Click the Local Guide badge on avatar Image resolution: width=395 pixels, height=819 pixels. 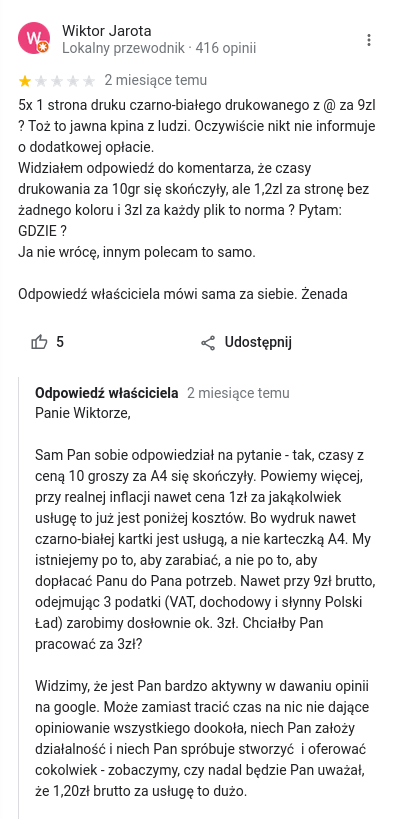pos(44,48)
